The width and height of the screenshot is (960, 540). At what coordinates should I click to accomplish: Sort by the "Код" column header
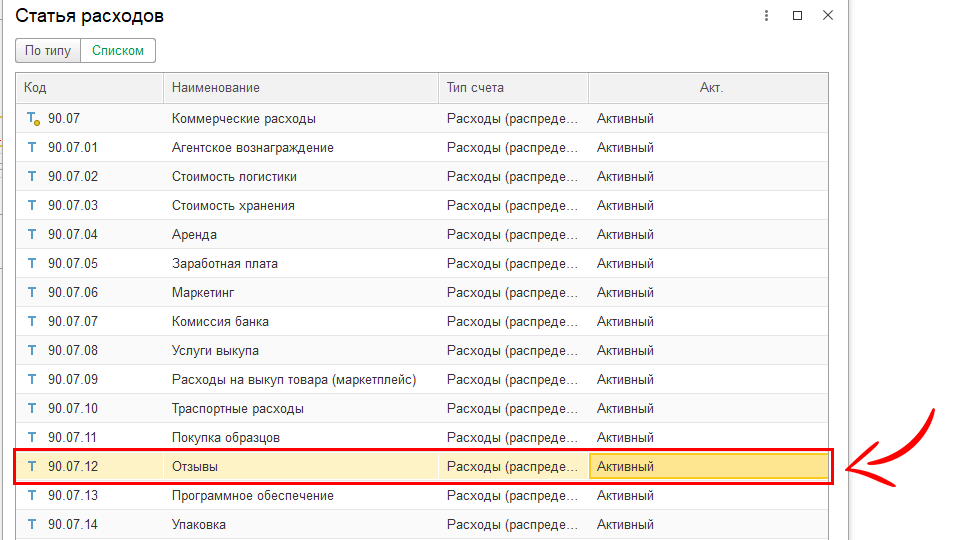90,88
